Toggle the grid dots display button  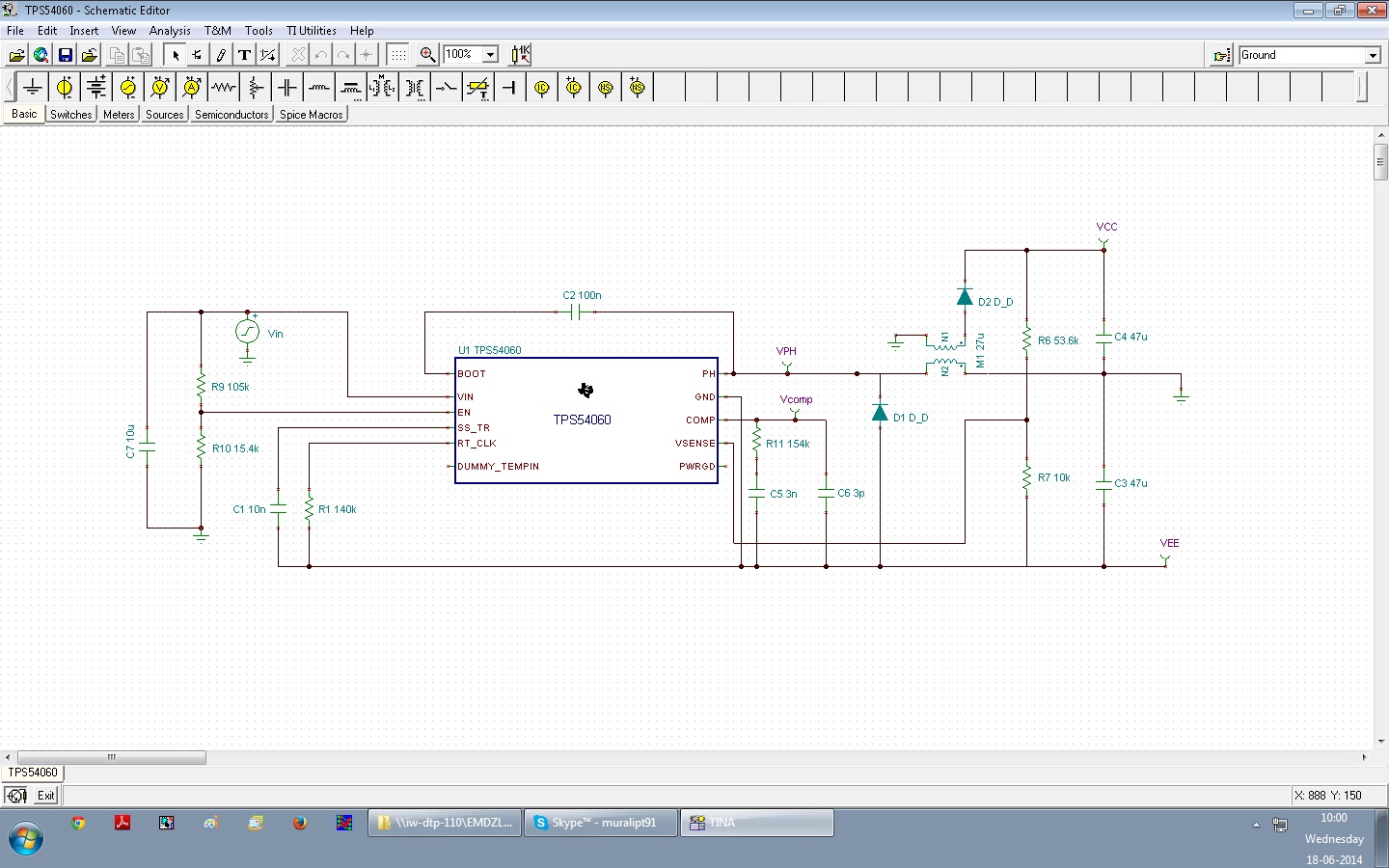pyautogui.click(x=398, y=55)
